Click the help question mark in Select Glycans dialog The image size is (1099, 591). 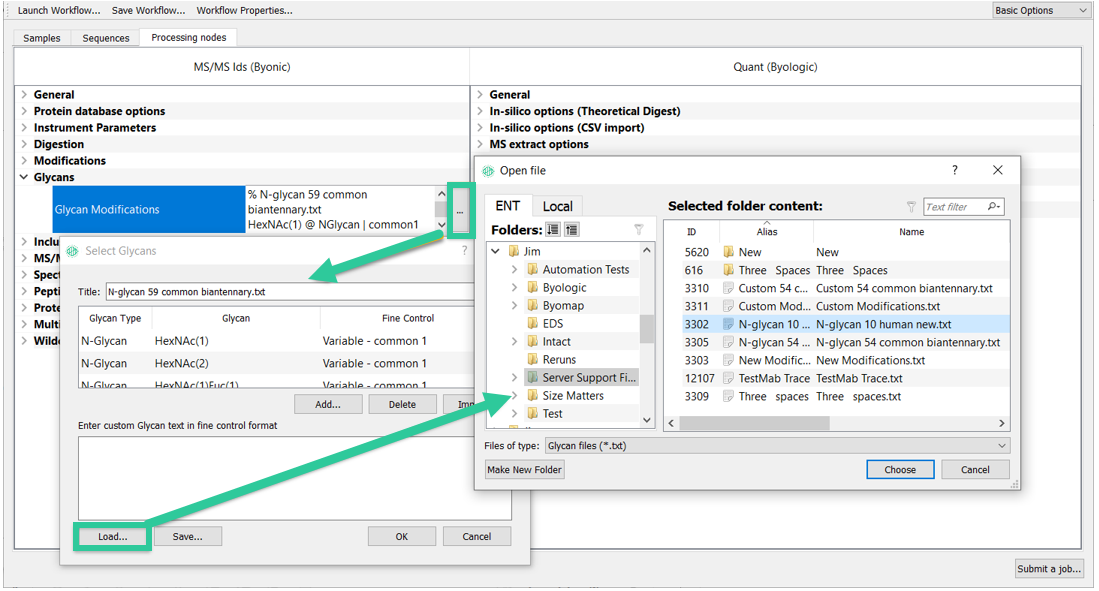(x=464, y=250)
